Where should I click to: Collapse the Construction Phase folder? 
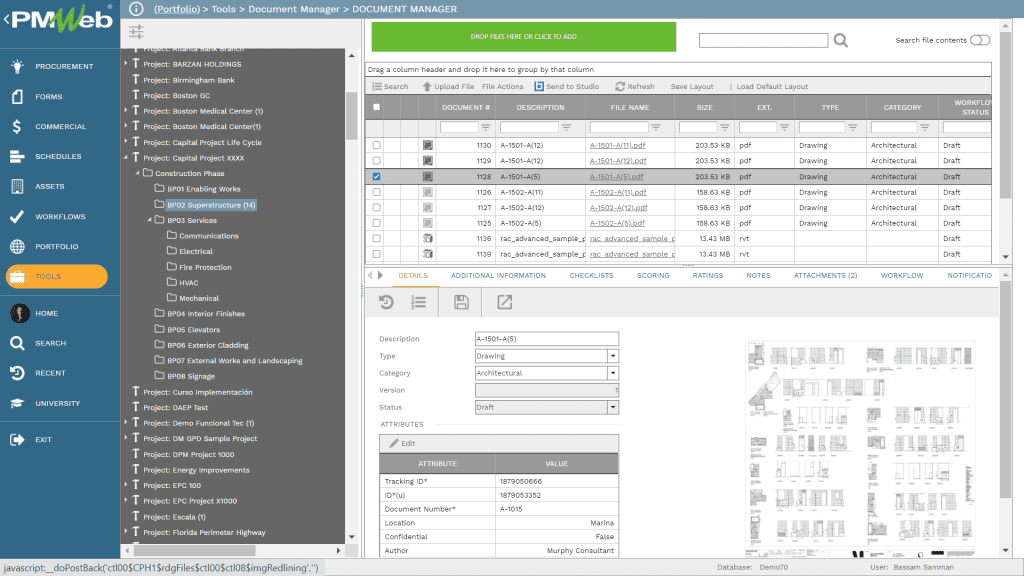point(138,173)
